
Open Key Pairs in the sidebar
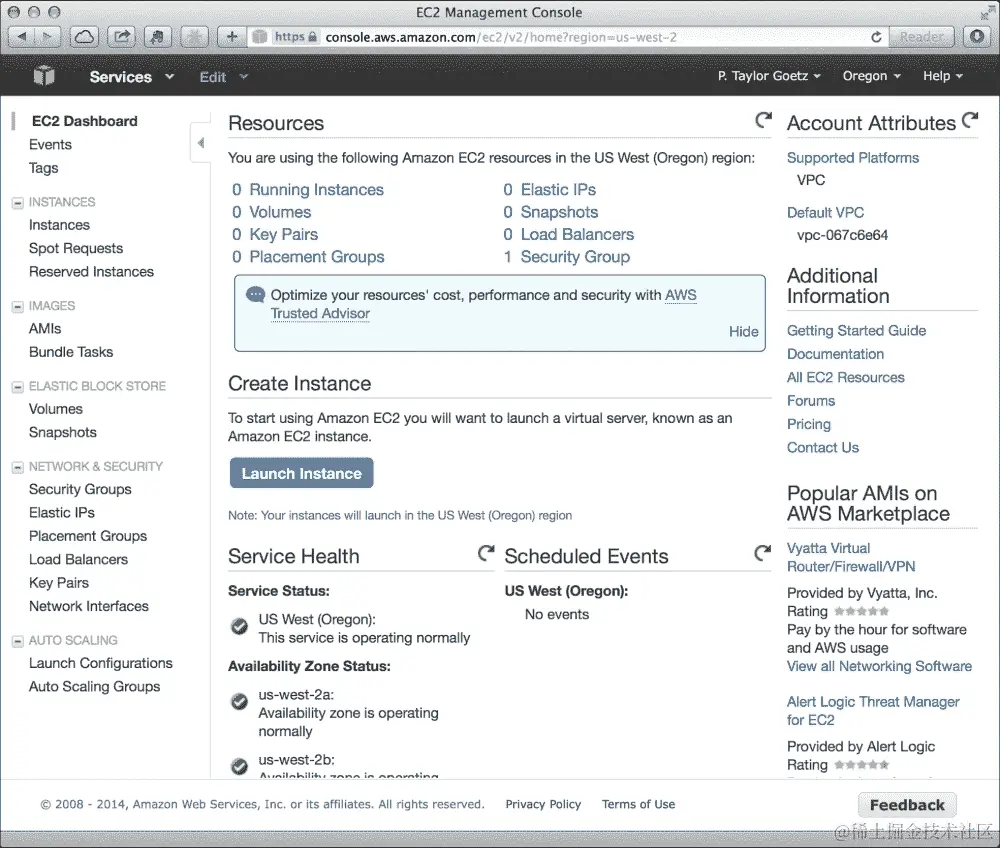pyautogui.click(x=59, y=583)
